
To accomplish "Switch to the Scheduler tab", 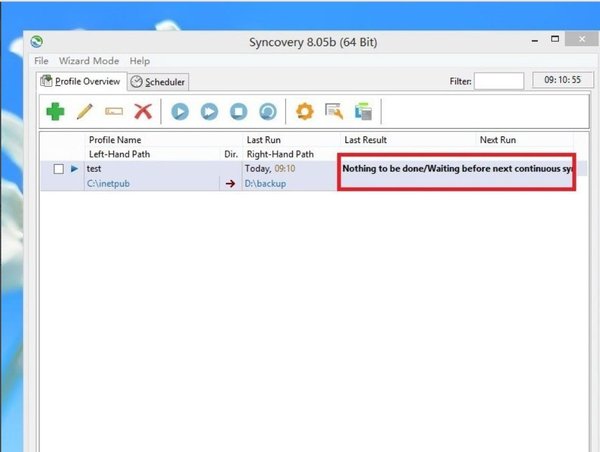I will click(x=158, y=82).
